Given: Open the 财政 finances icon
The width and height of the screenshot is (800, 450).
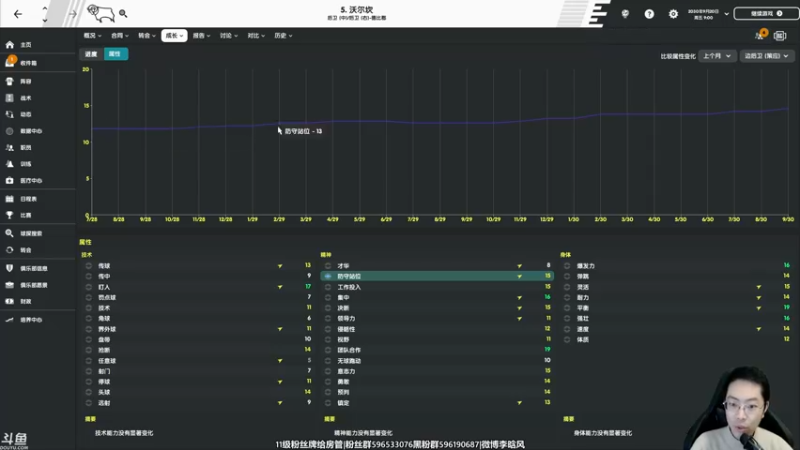Looking at the screenshot, I should [10, 302].
